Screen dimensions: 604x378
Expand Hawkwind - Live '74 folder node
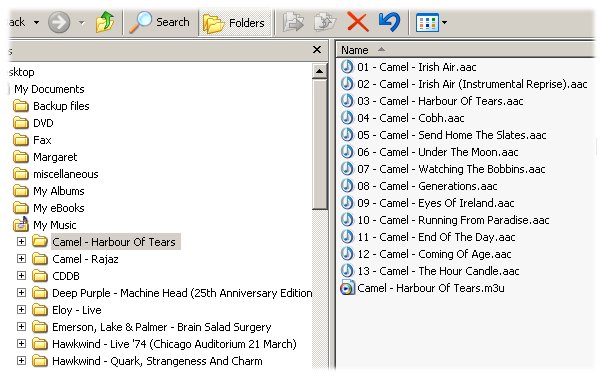(x=22, y=344)
